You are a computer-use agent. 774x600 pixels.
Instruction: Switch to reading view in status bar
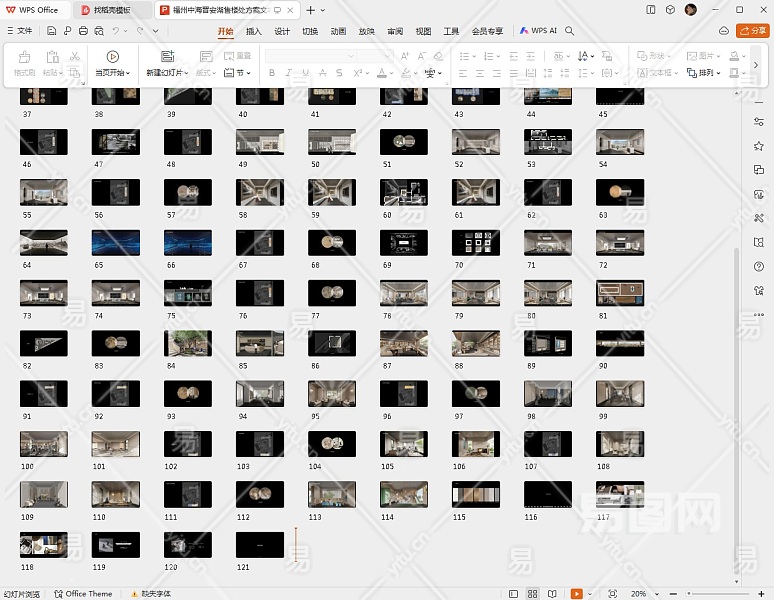point(552,594)
